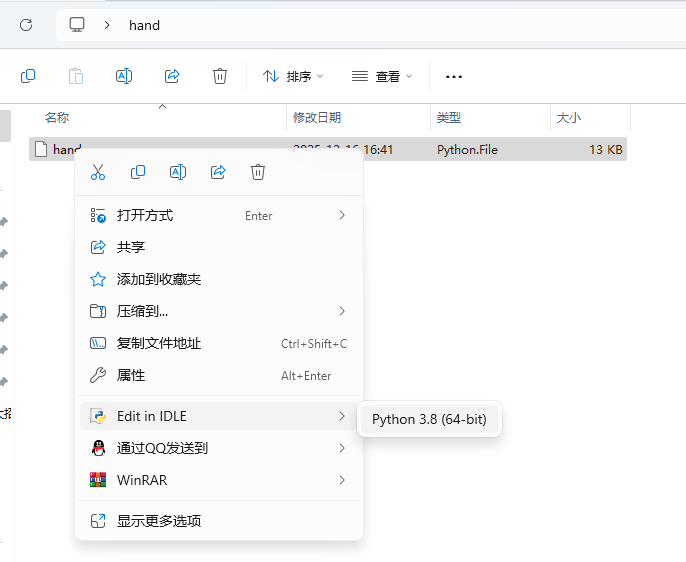Click the Rename icon in context menu

coord(178,172)
